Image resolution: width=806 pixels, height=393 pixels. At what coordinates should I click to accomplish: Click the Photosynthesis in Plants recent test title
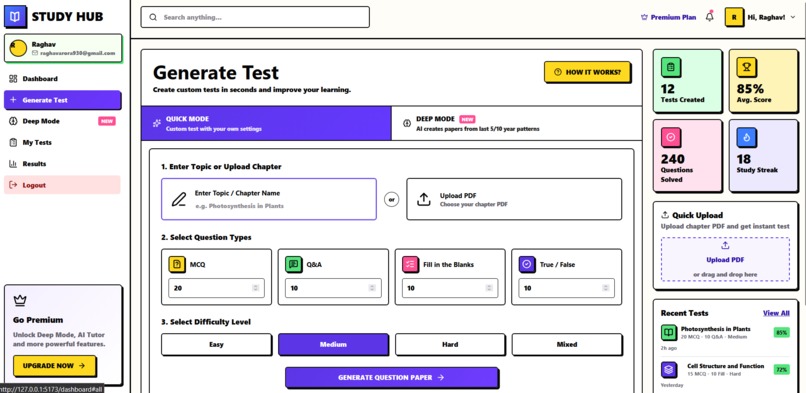pos(716,329)
